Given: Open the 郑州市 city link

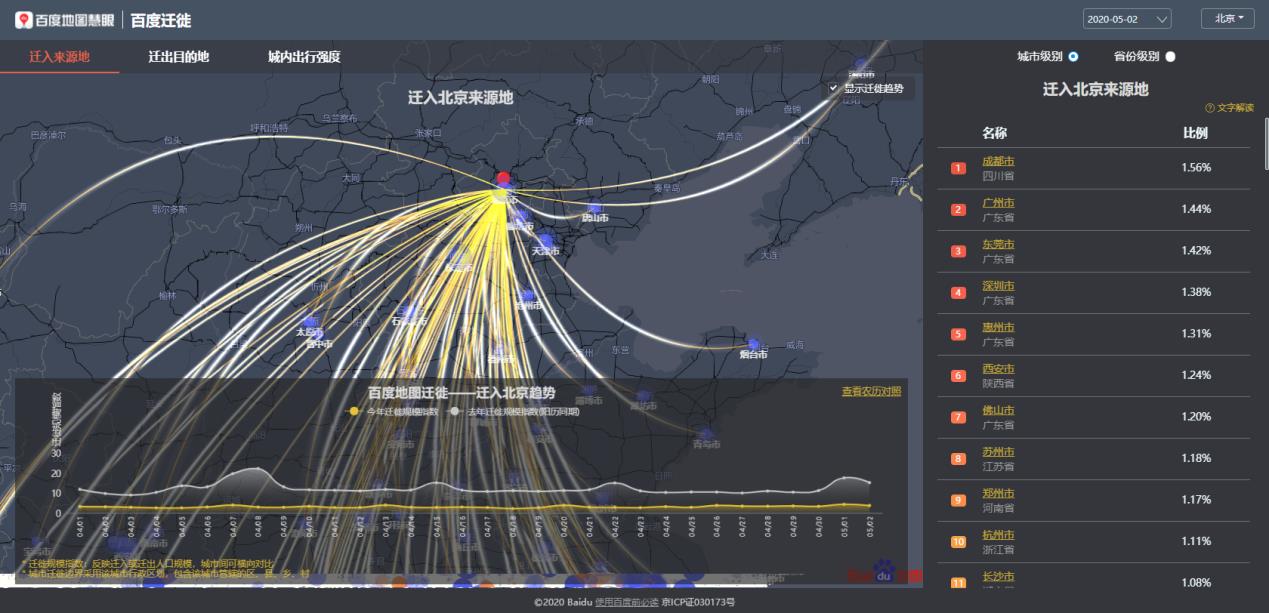Looking at the screenshot, I should coord(998,493).
